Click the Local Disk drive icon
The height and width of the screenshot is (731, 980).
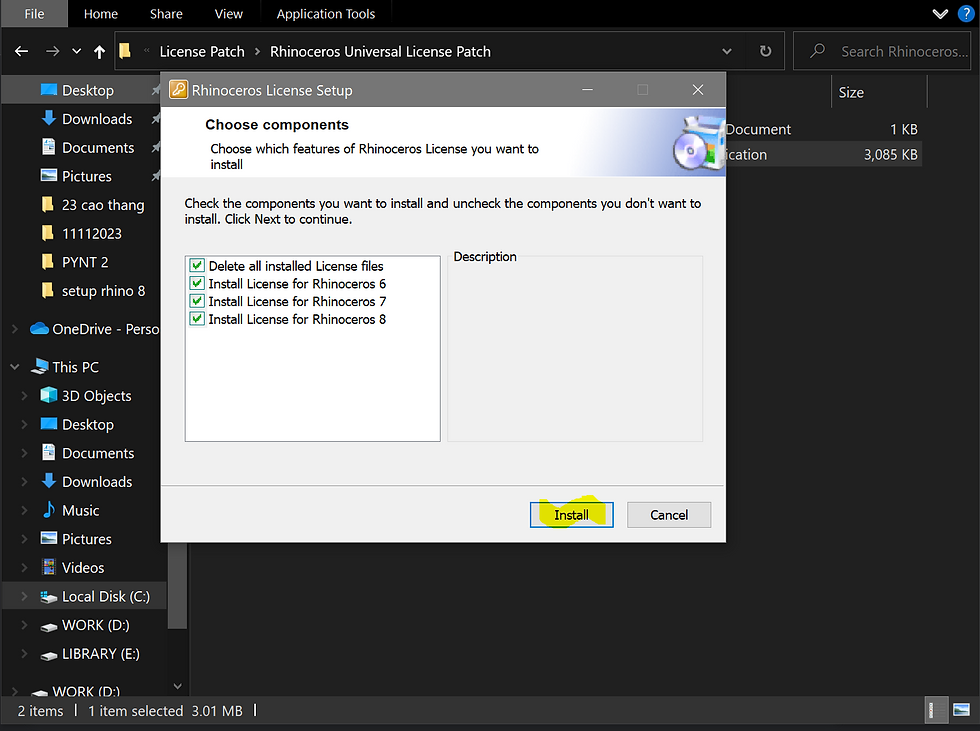49,597
